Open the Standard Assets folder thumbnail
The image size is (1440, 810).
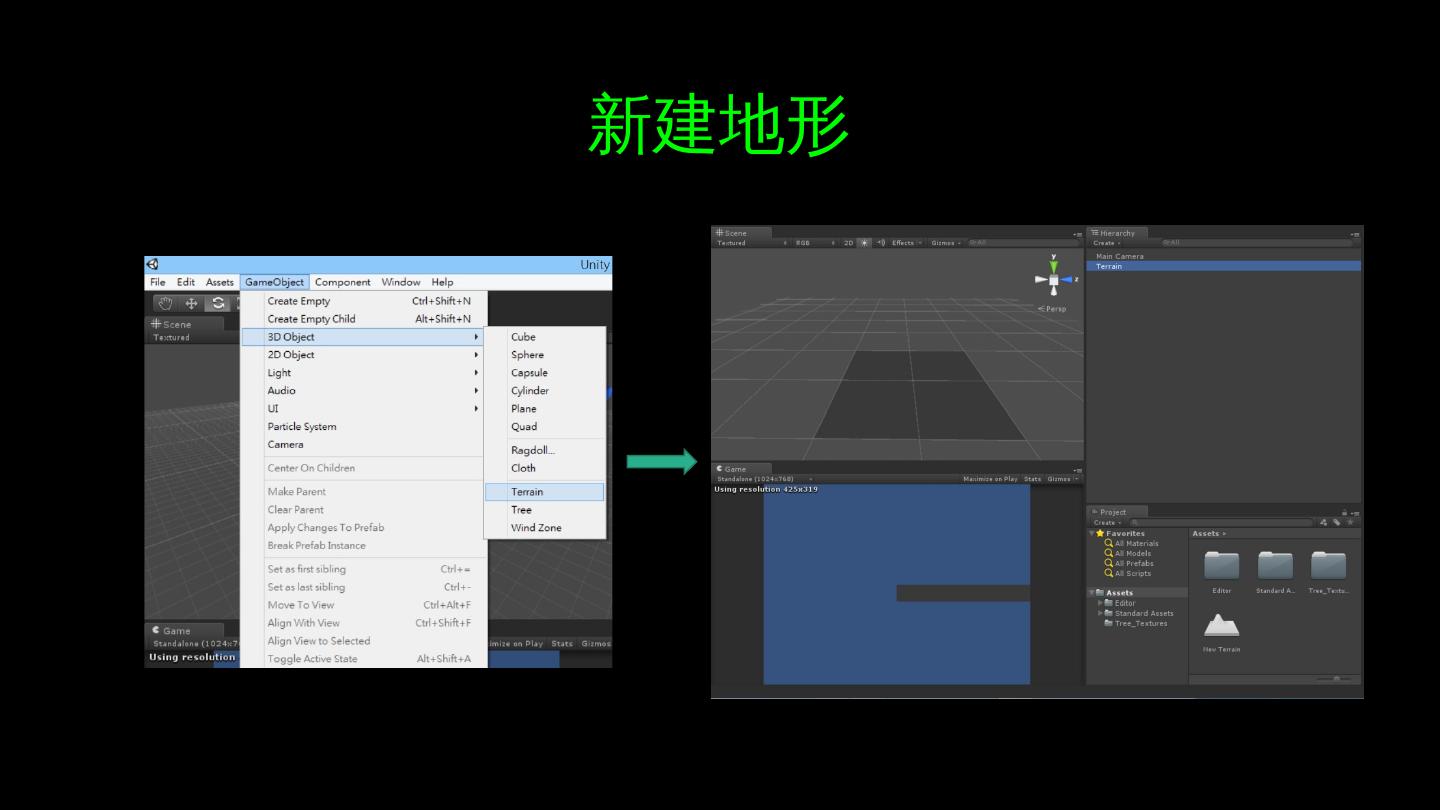coord(1275,566)
